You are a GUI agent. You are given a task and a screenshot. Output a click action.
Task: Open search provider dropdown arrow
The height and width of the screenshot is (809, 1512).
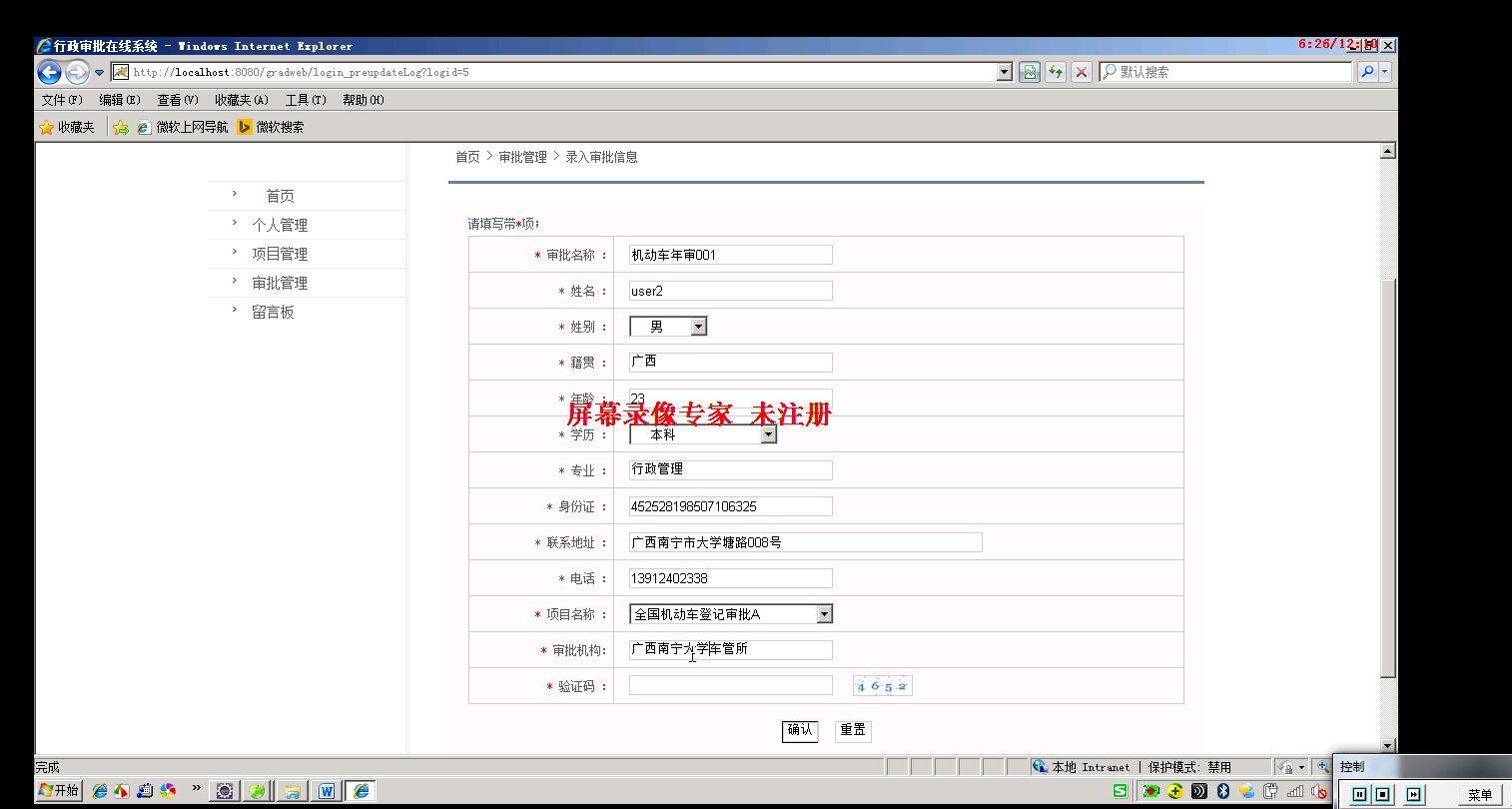pos(1384,72)
